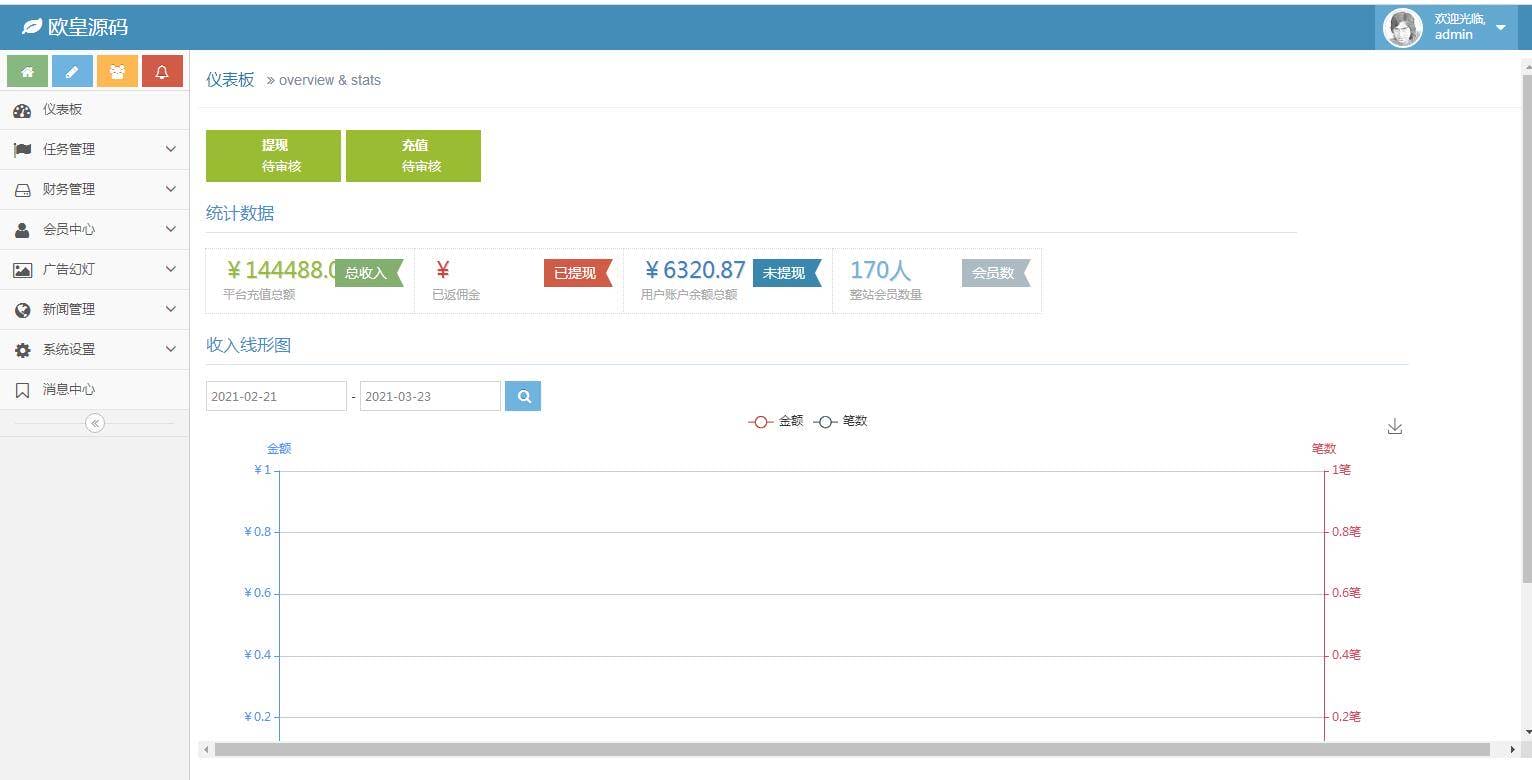Click the 充值 待审核 green button
Image resolution: width=1532 pixels, height=780 pixels.
[413, 156]
